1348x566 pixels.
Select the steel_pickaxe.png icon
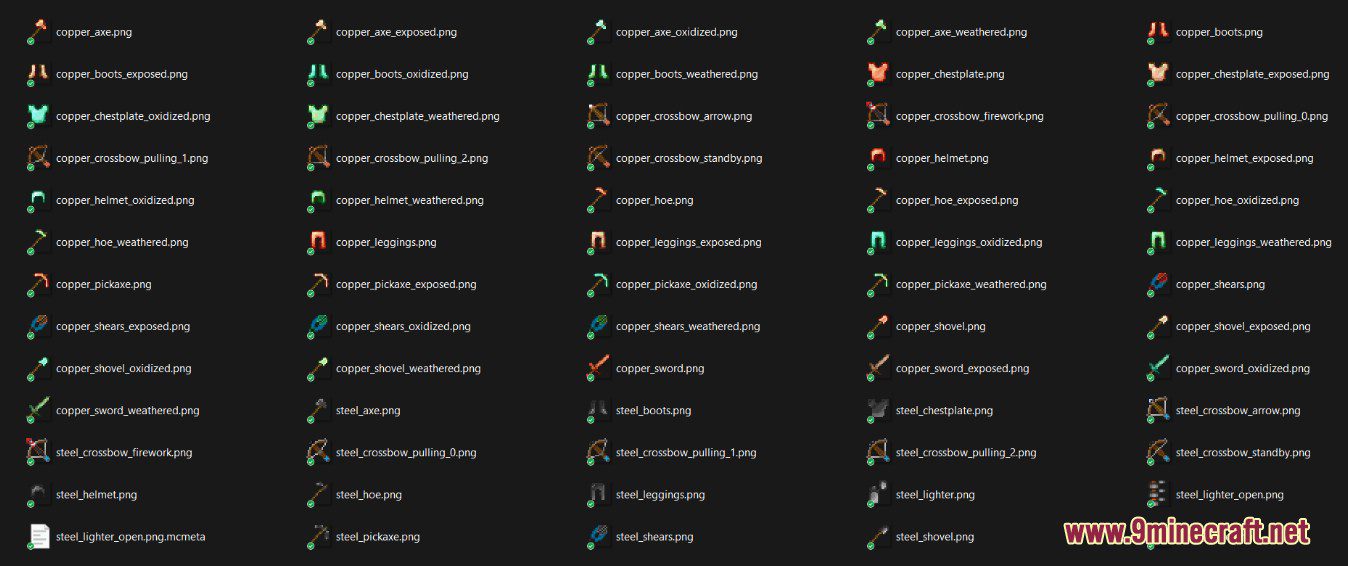318,536
